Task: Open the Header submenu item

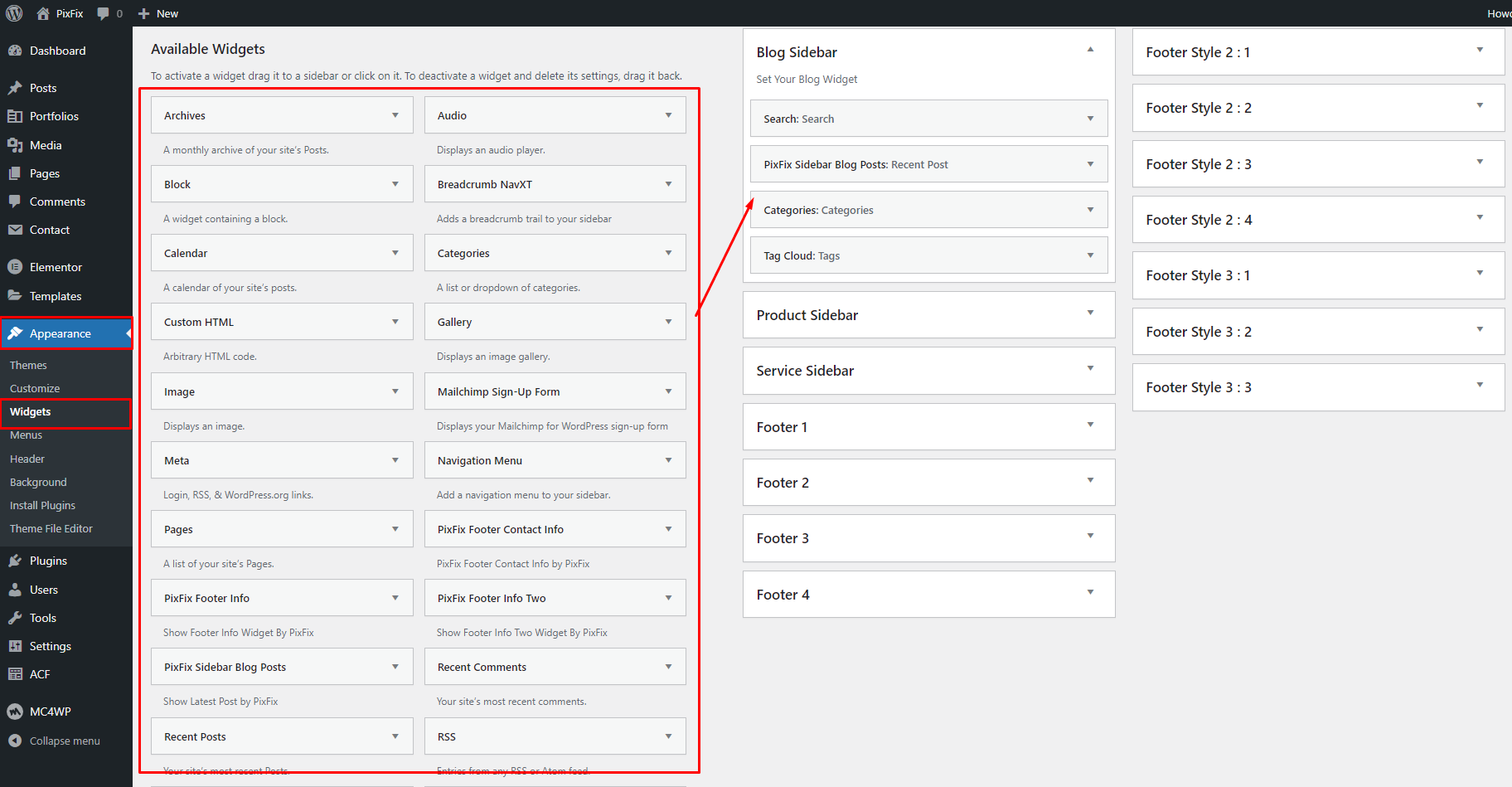Action: point(27,459)
